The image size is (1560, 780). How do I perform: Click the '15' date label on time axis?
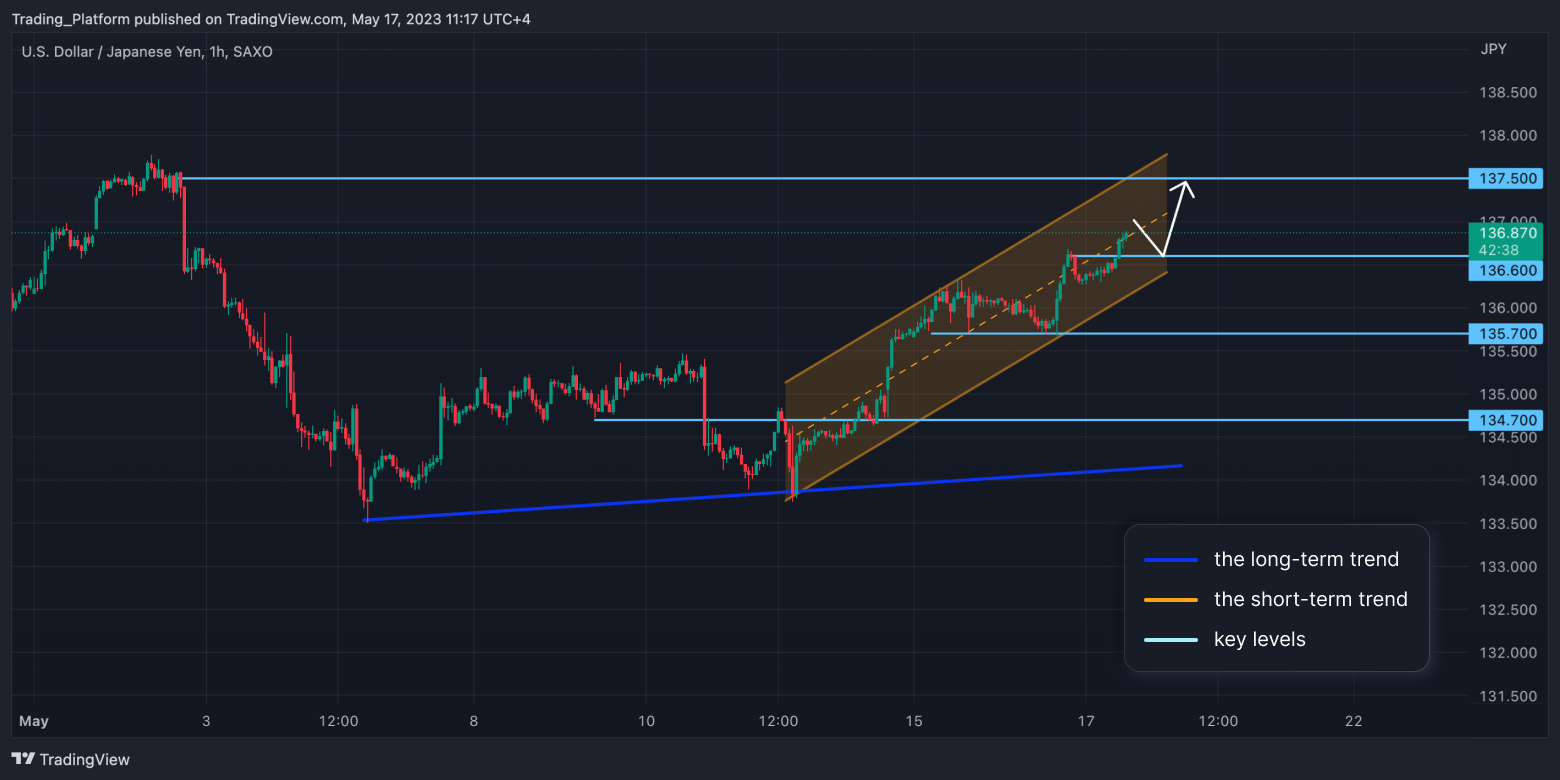pos(914,721)
